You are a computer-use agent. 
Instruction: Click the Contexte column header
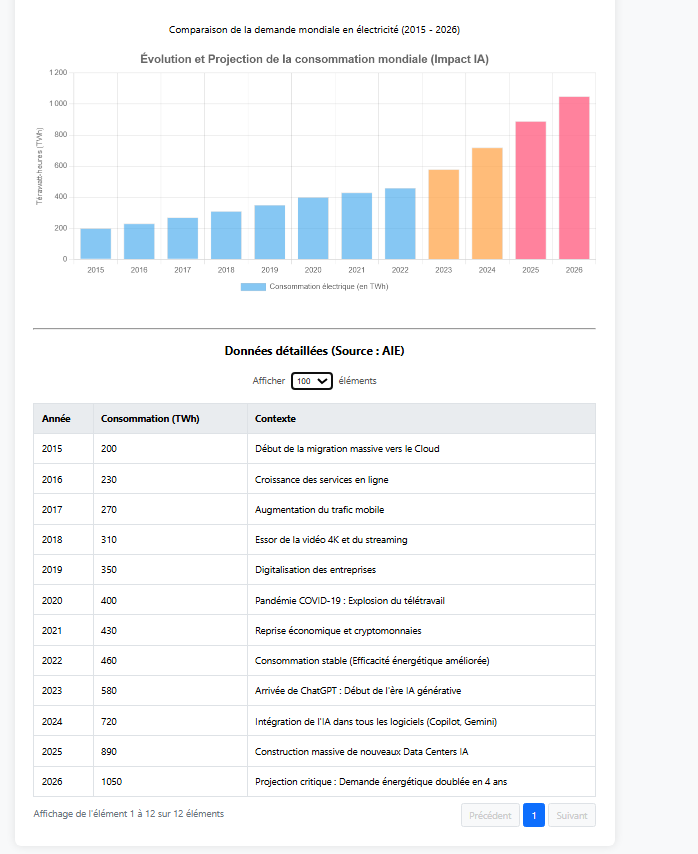point(275,418)
